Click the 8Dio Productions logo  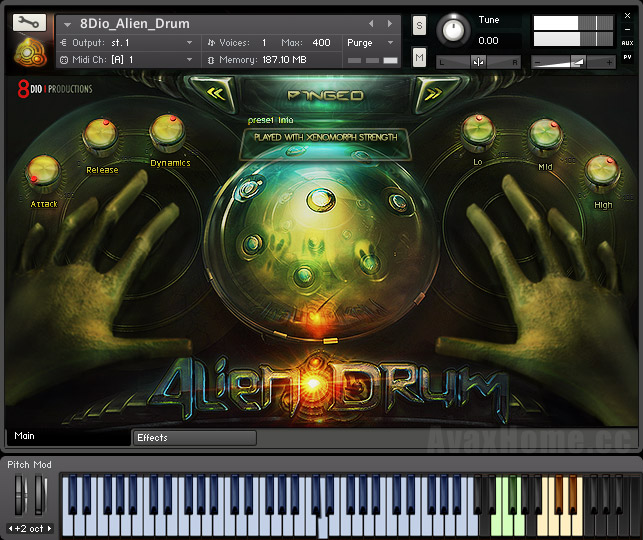55,89
